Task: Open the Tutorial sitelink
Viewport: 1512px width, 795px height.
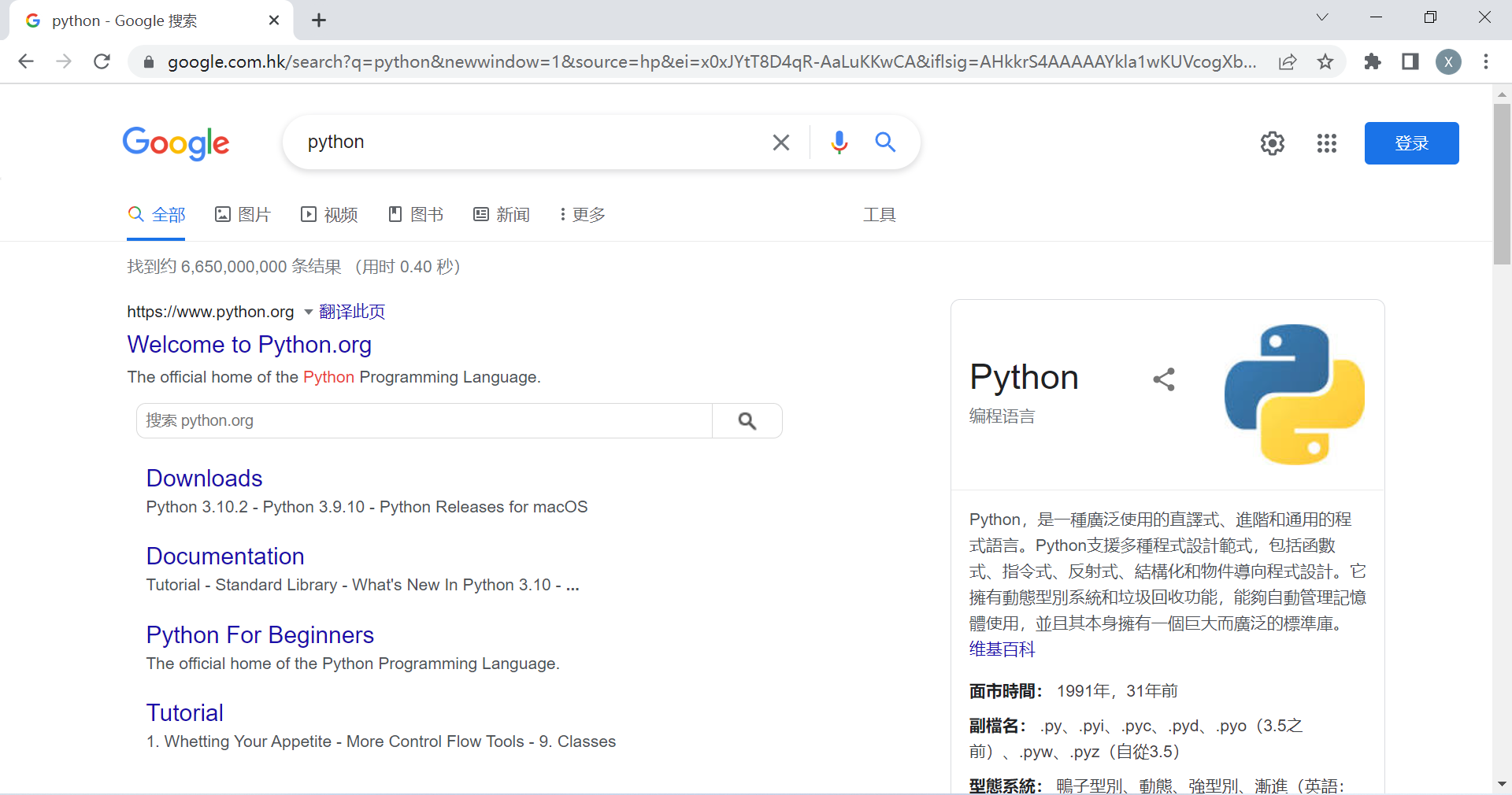Action: tap(185, 713)
